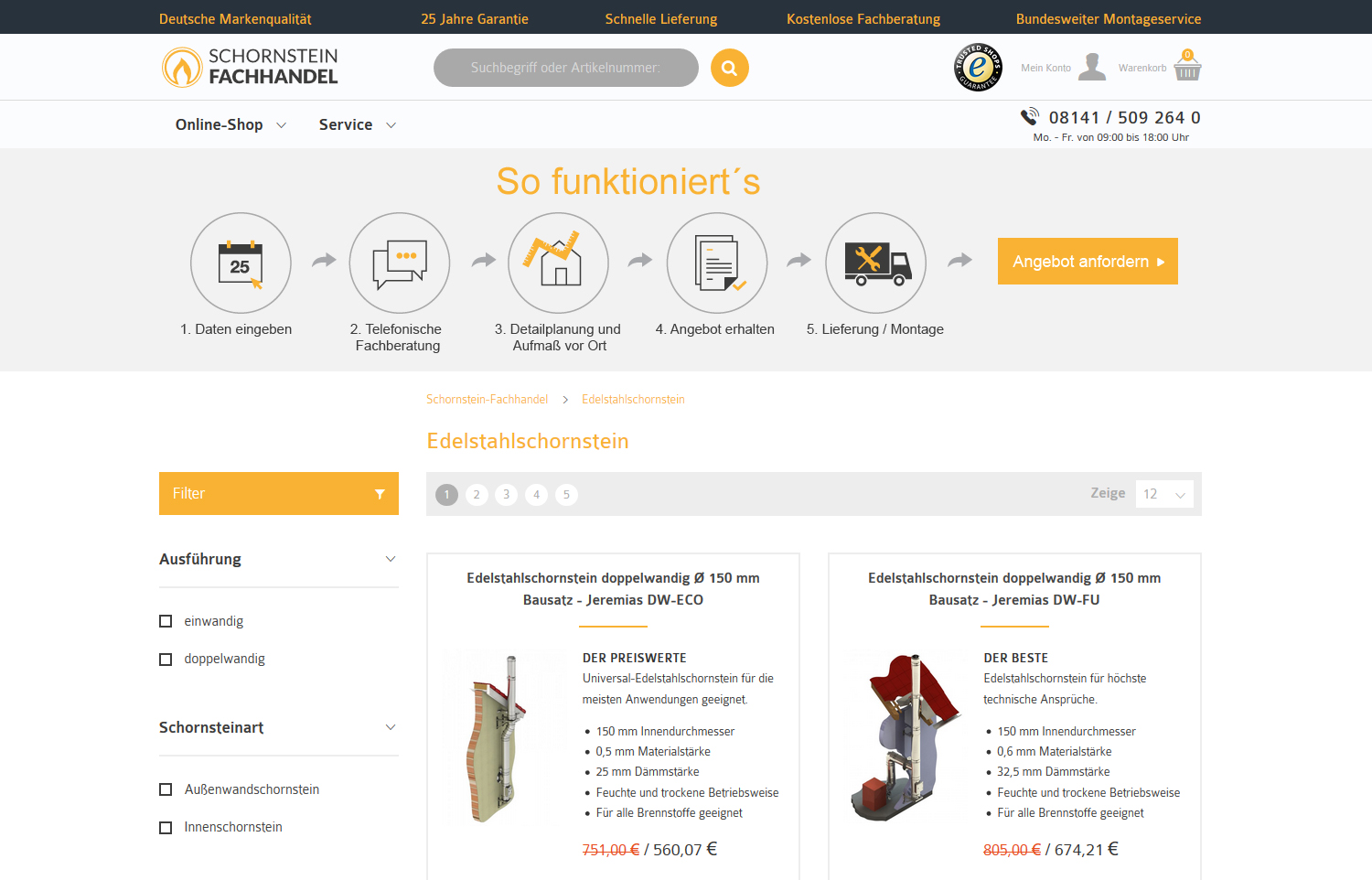
Task: Click the chat icon for Telefonische Fachberatung
Action: point(399,263)
